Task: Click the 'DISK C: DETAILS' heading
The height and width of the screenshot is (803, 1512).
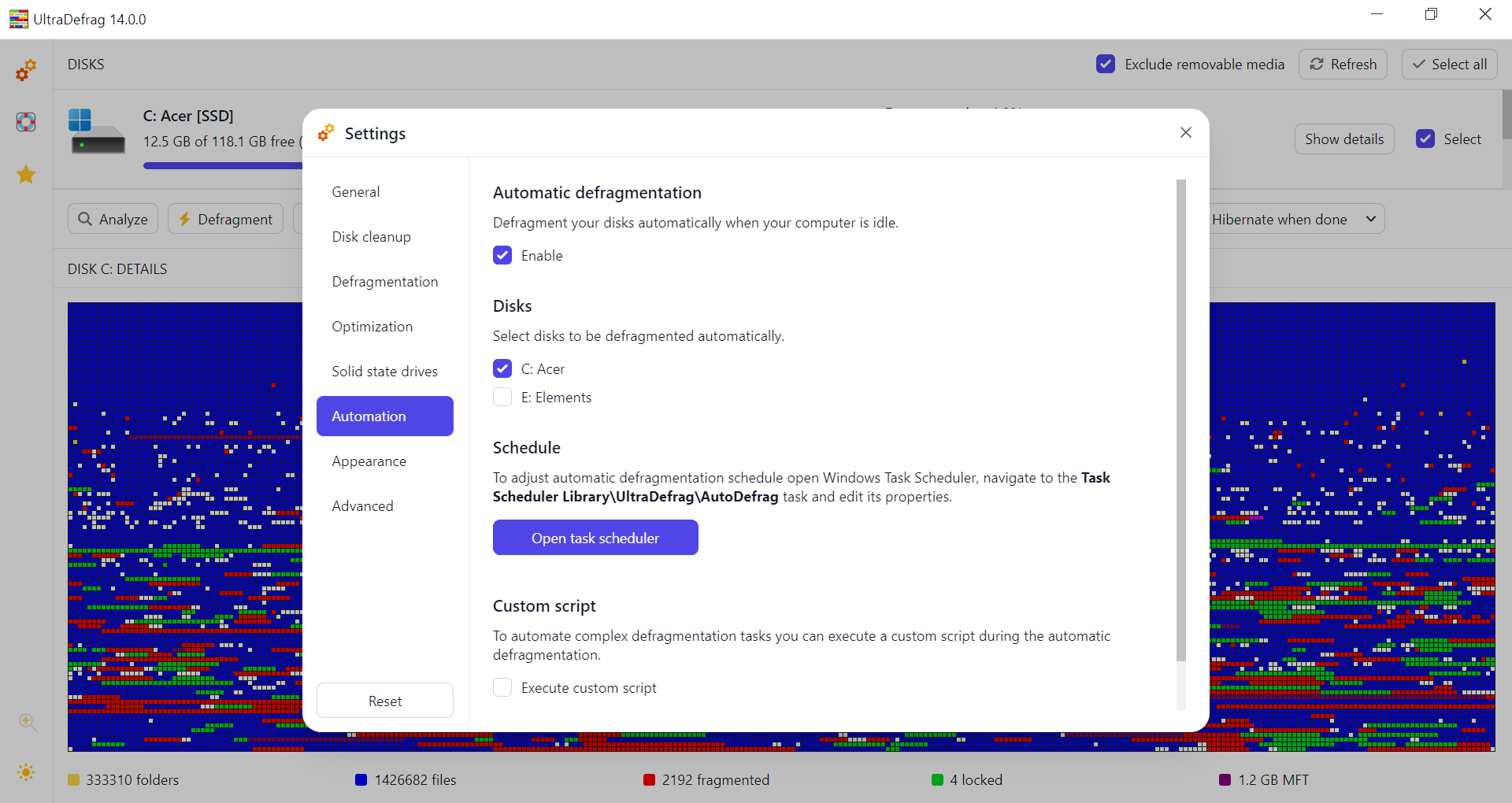Action: (117, 269)
